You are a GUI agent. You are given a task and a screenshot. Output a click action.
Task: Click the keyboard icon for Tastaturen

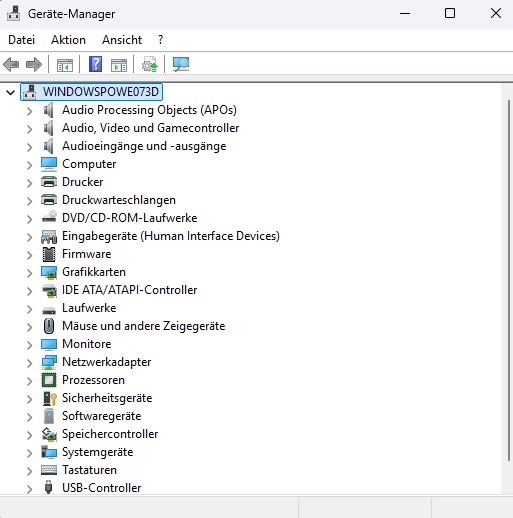tap(49, 470)
